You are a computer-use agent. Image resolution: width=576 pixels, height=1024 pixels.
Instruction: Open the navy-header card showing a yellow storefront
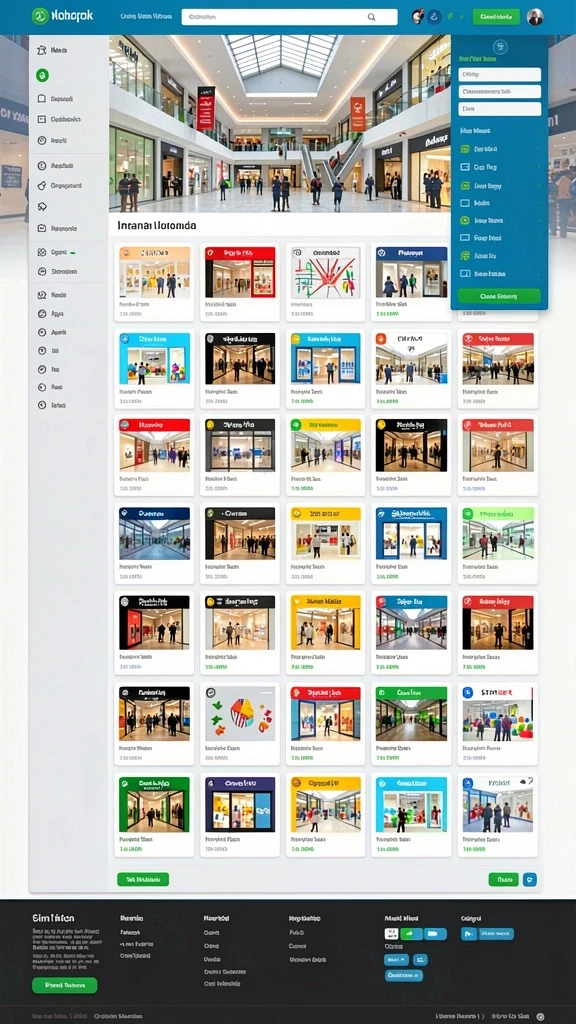(240, 815)
